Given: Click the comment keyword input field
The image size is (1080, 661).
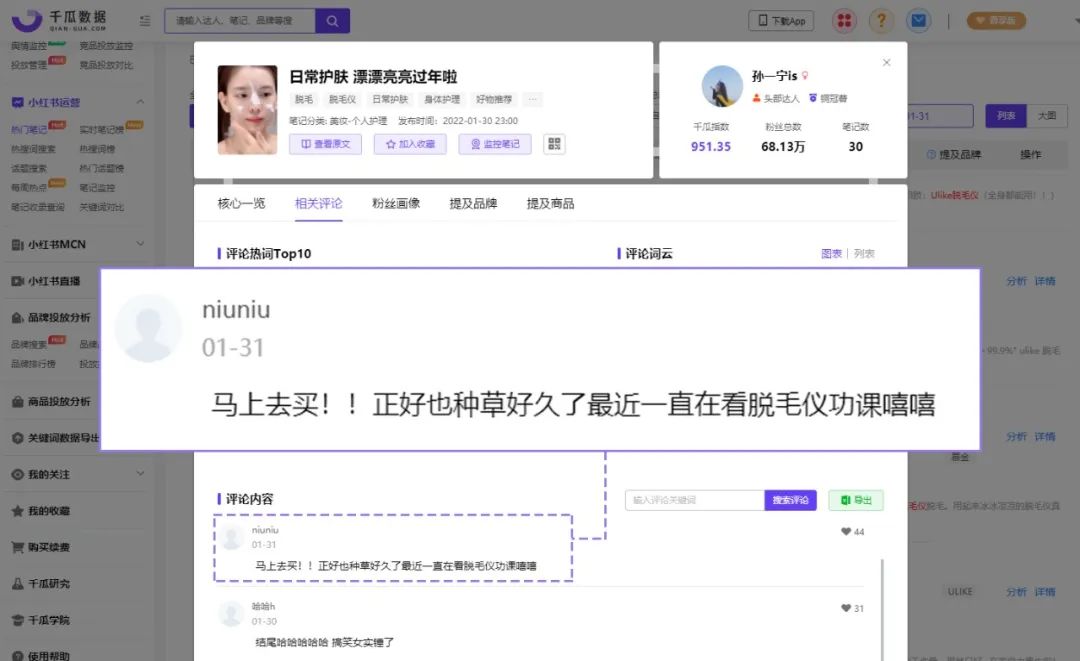Looking at the screenshot, I should tap(693, 499).
